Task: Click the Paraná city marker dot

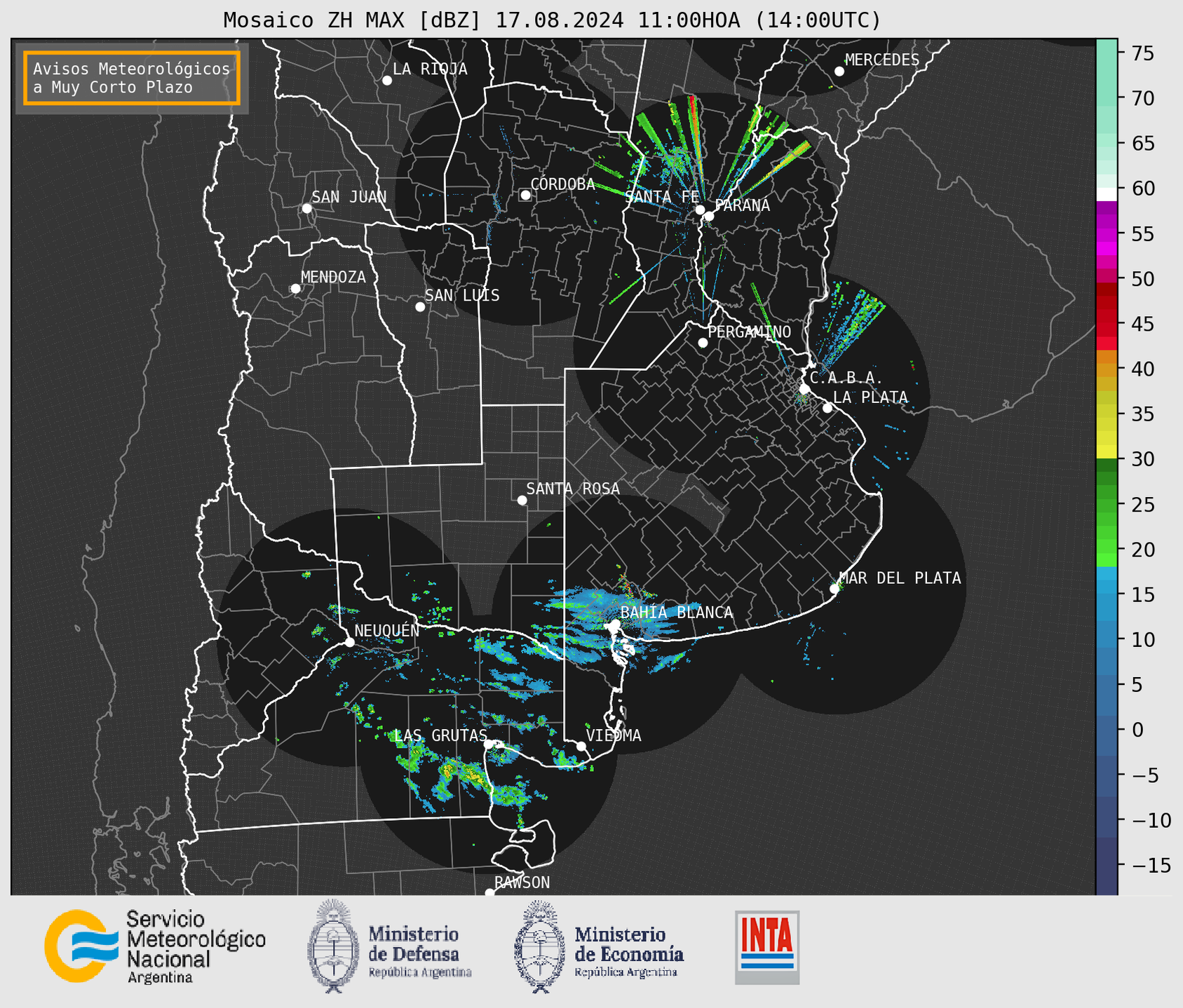Action: click(x=709, y=216)
